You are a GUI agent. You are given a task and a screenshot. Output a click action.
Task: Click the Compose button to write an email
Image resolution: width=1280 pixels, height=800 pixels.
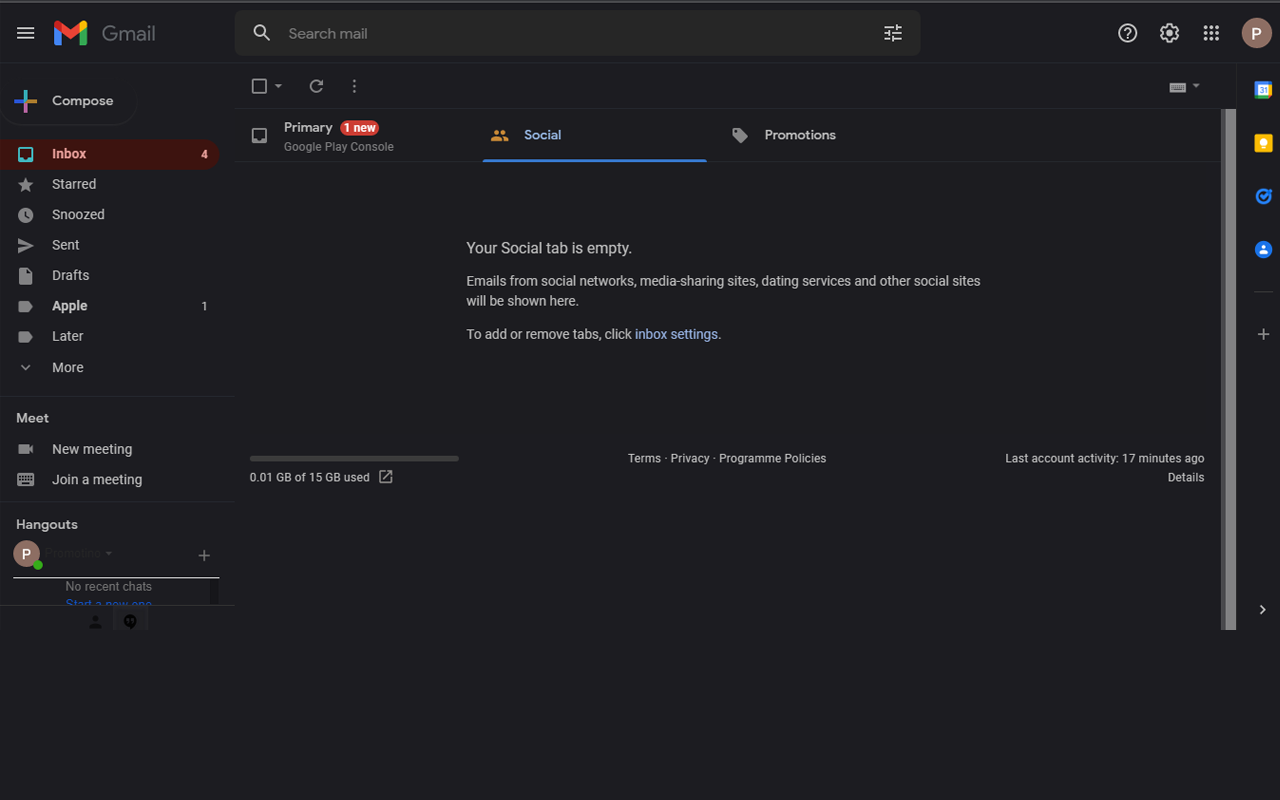point(68,100)
